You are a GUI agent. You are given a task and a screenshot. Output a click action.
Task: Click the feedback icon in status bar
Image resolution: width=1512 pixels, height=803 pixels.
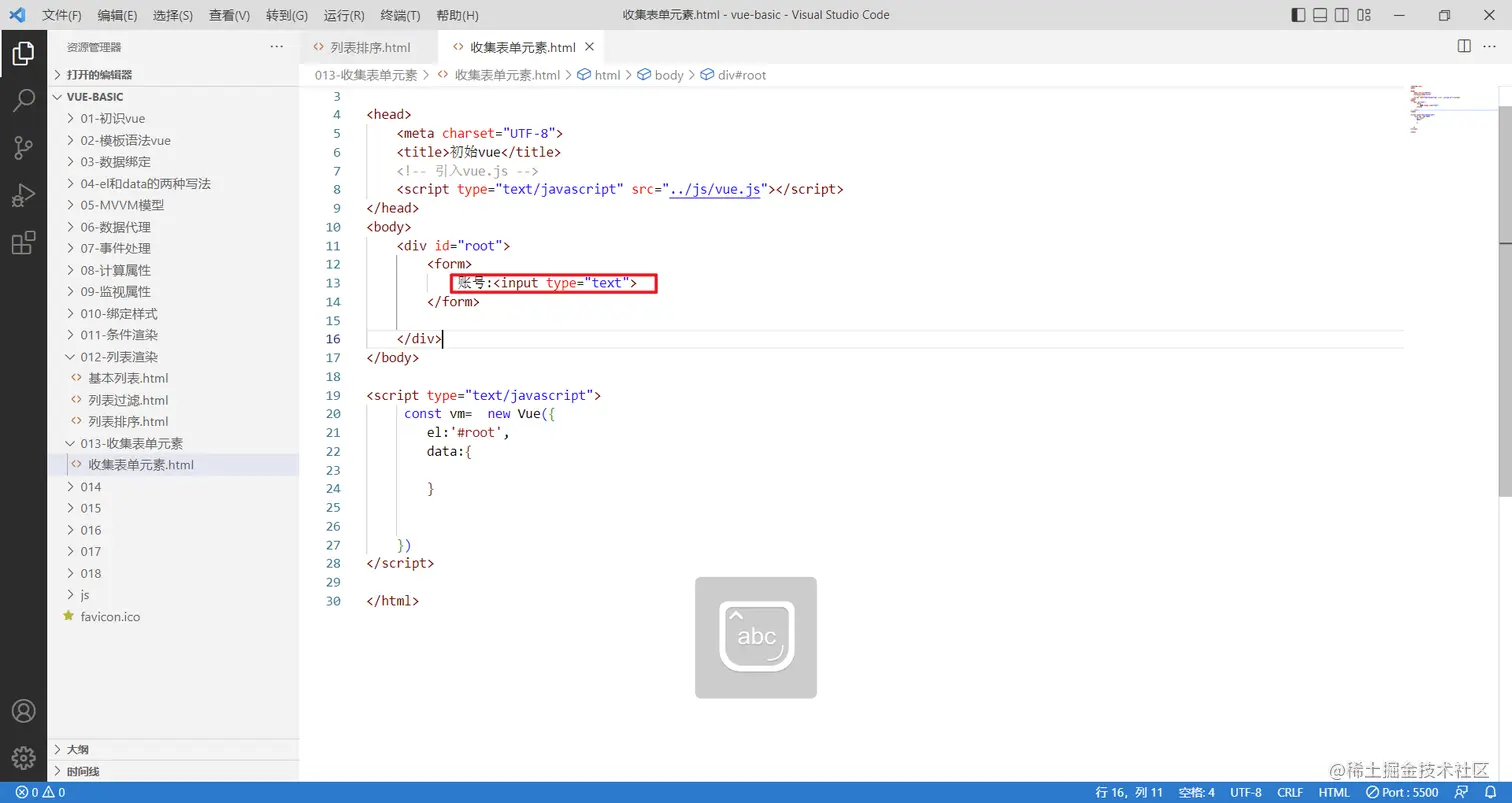[1462, 792]
